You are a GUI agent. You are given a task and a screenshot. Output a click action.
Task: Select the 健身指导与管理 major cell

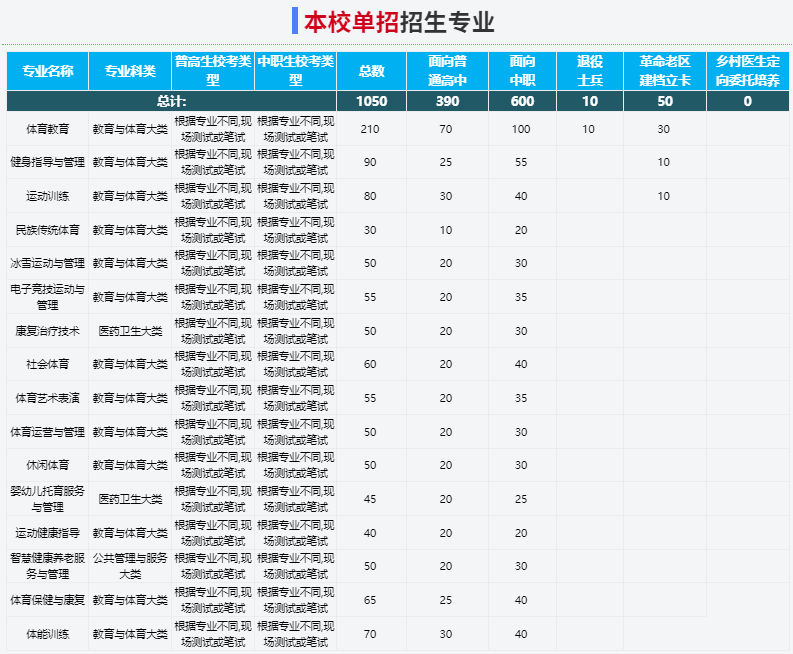tap(47, 162)
